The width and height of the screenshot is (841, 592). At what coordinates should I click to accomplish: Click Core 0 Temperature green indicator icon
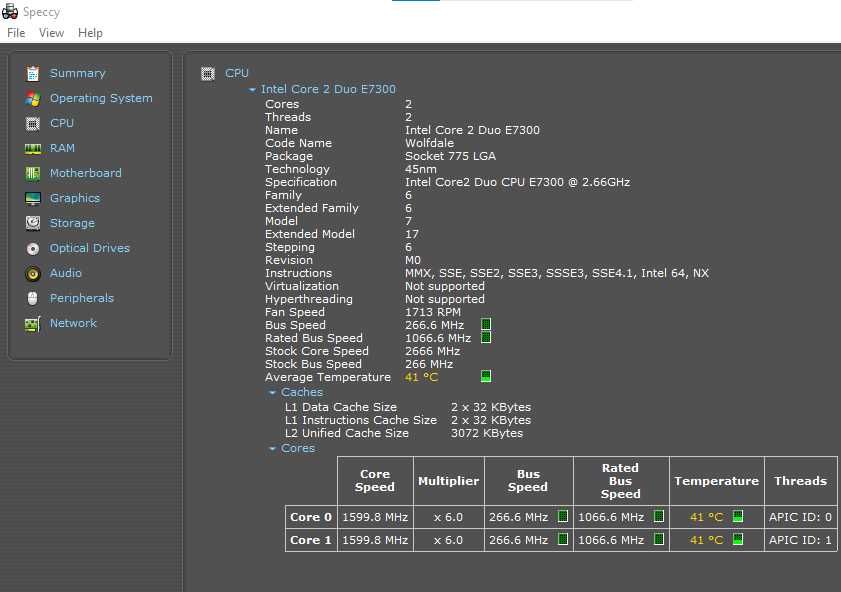tap(738, 516)
